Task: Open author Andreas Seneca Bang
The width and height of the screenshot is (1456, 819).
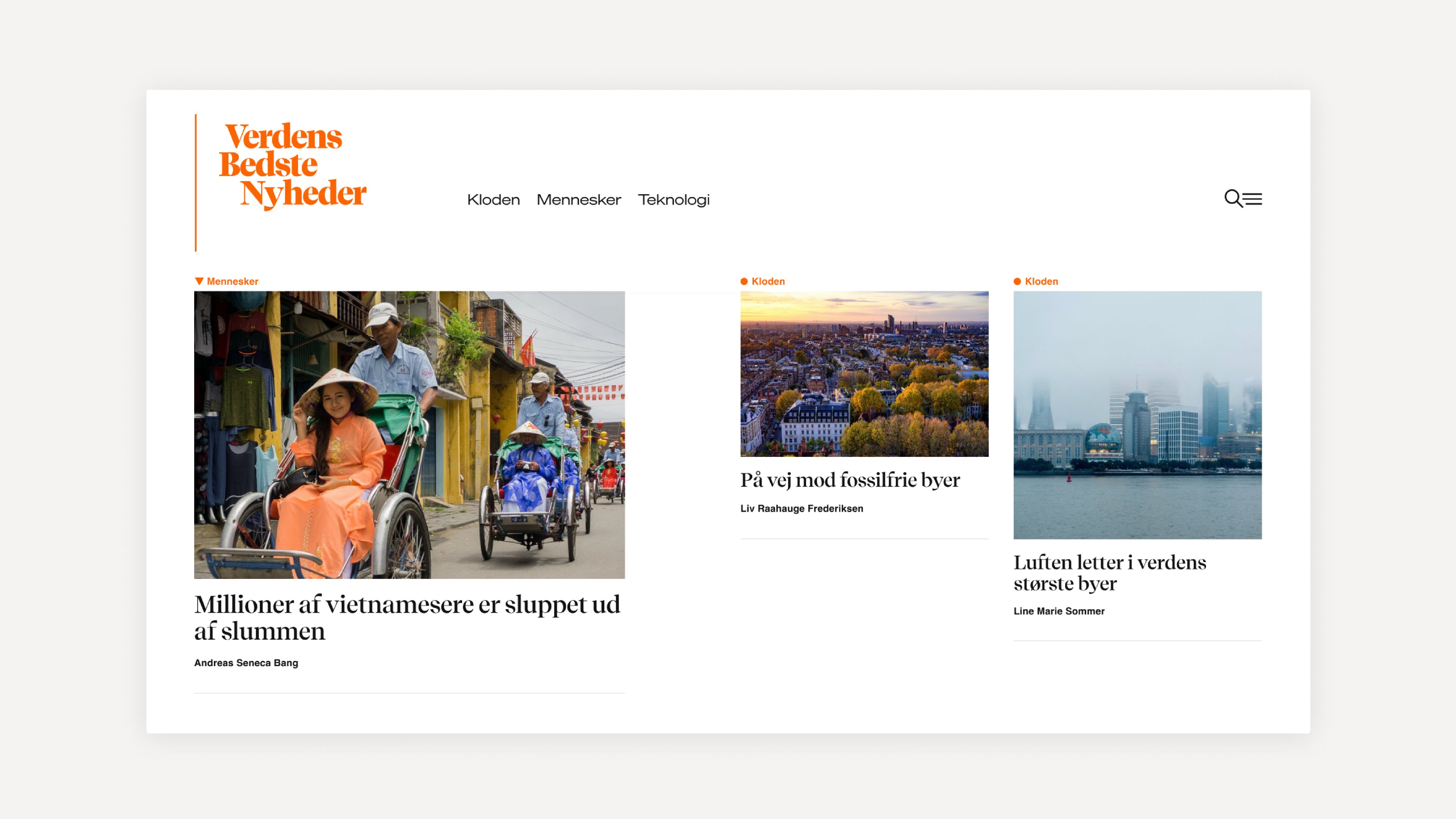Action: [246, 663]
